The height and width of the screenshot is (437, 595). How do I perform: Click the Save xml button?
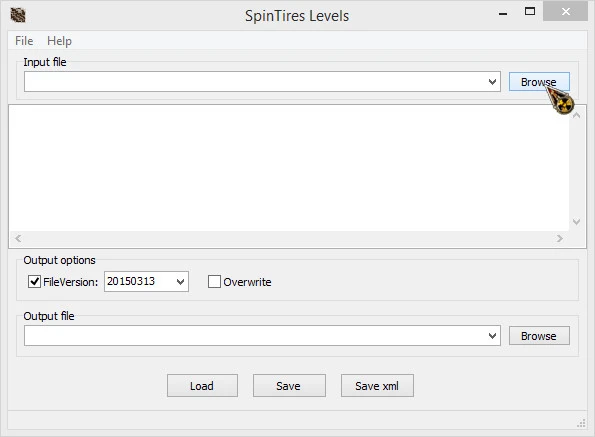377,386
